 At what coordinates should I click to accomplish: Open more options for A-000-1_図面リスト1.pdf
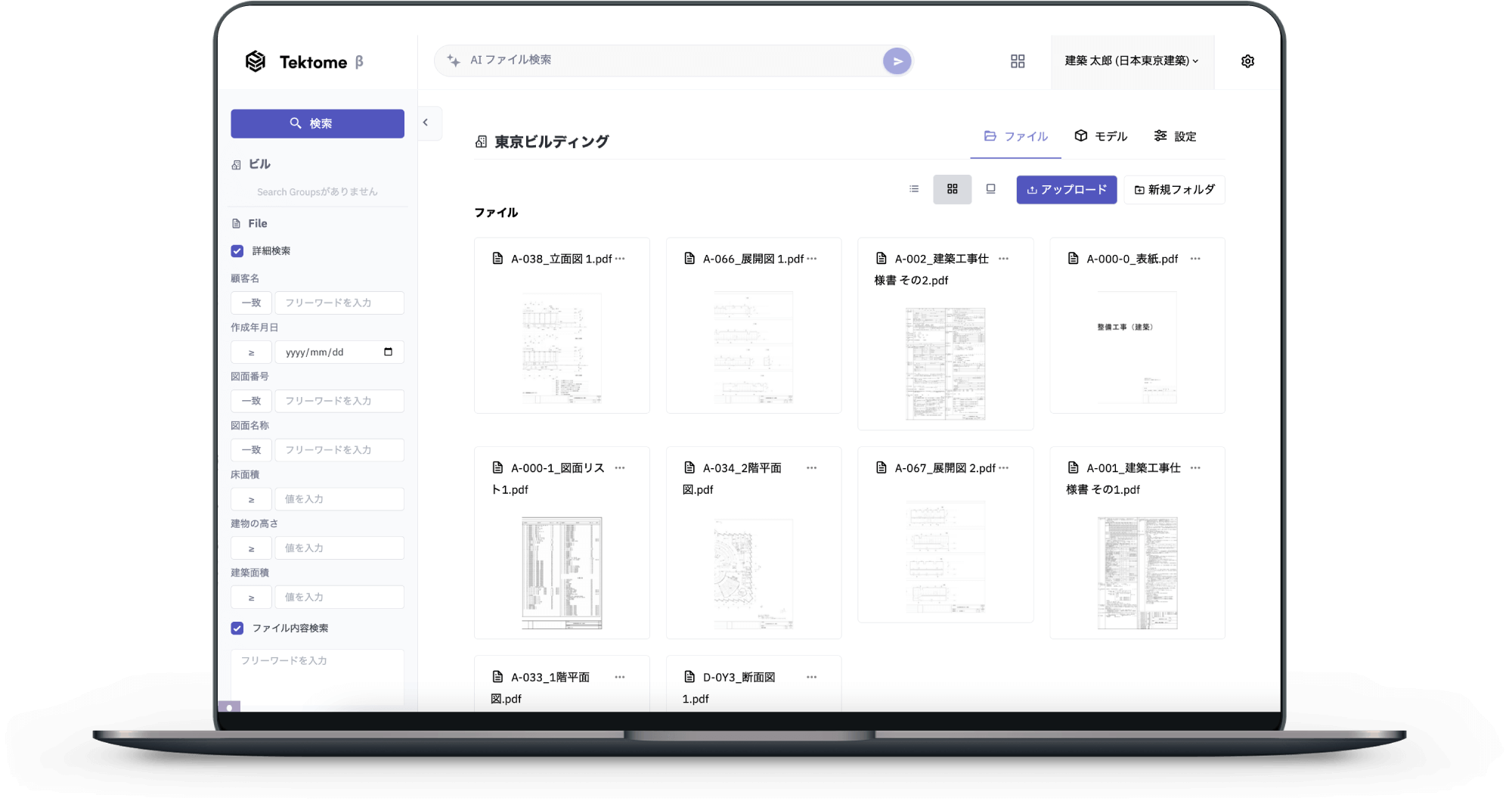tap(620, 468)
